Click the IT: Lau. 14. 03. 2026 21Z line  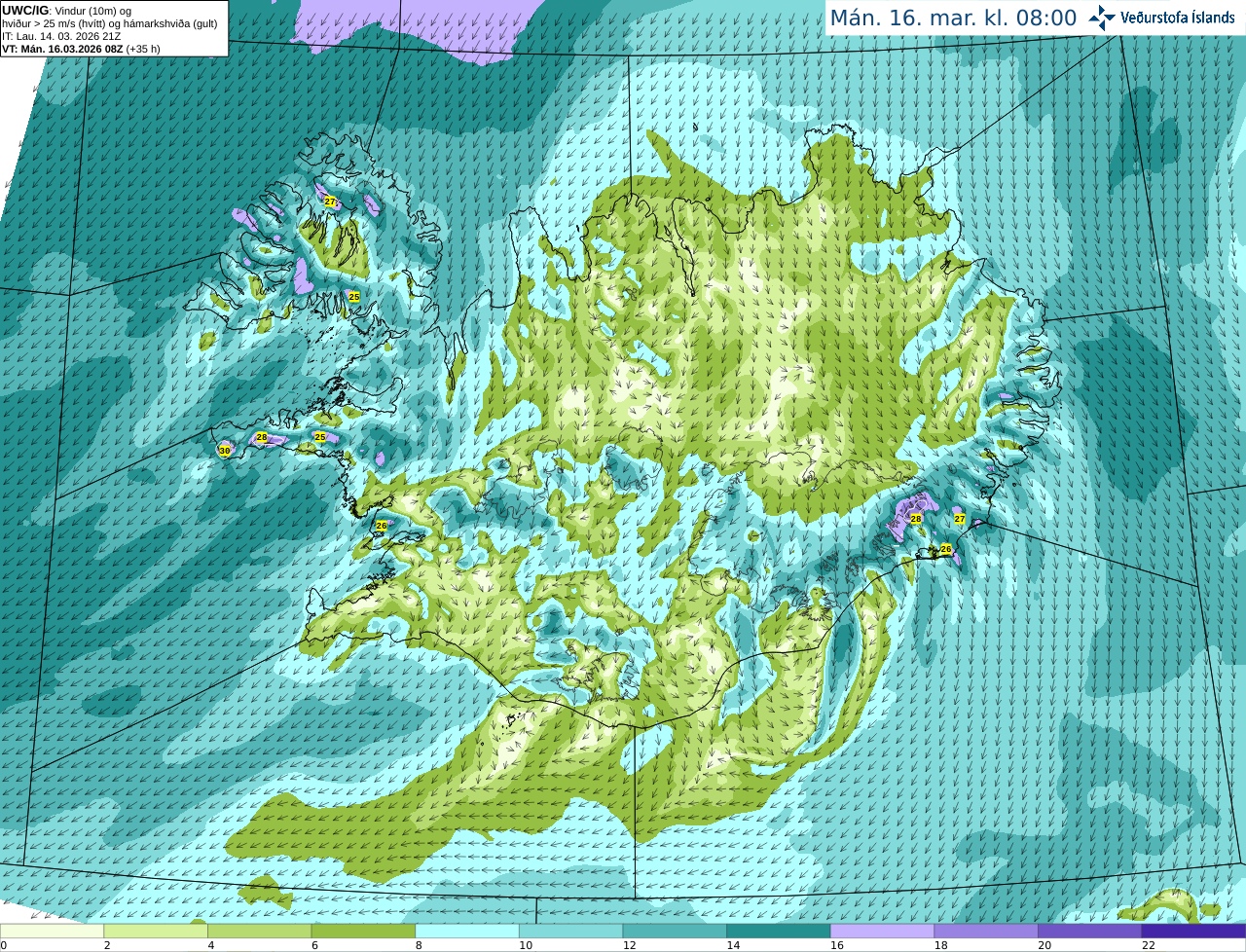coord(61,36)
